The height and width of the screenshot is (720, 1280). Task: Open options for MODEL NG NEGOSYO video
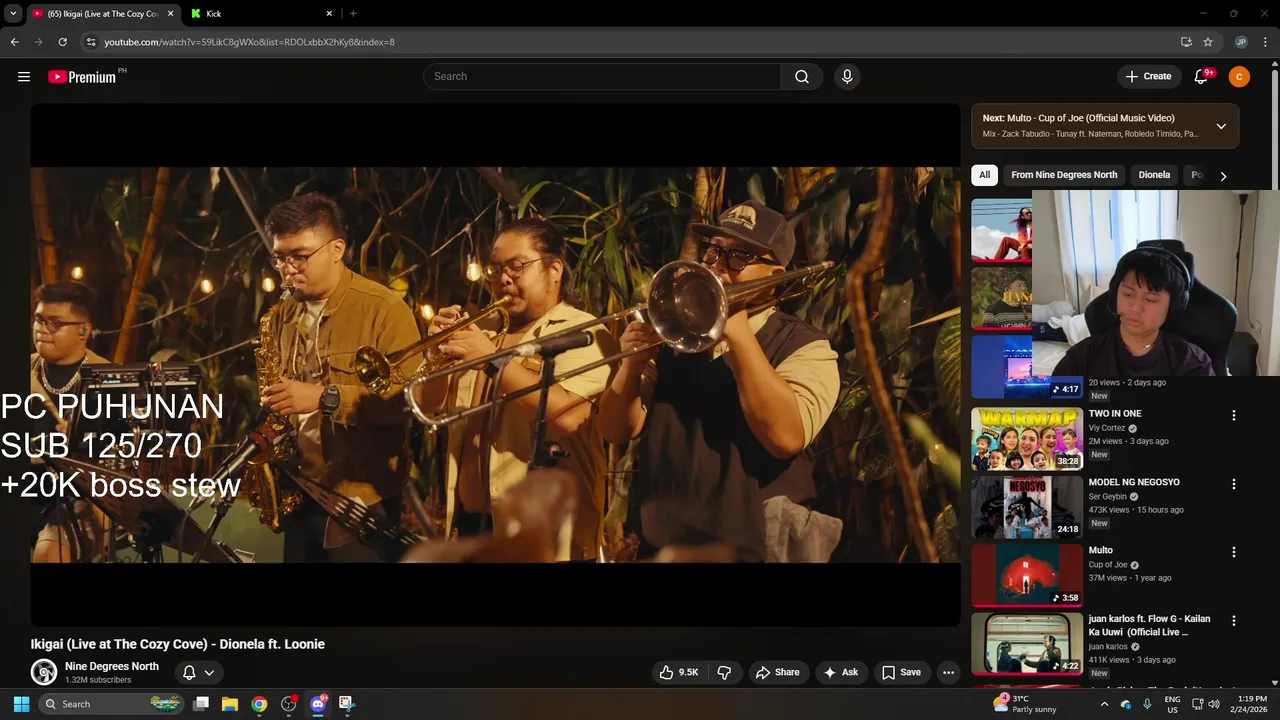click(1233, 484)
